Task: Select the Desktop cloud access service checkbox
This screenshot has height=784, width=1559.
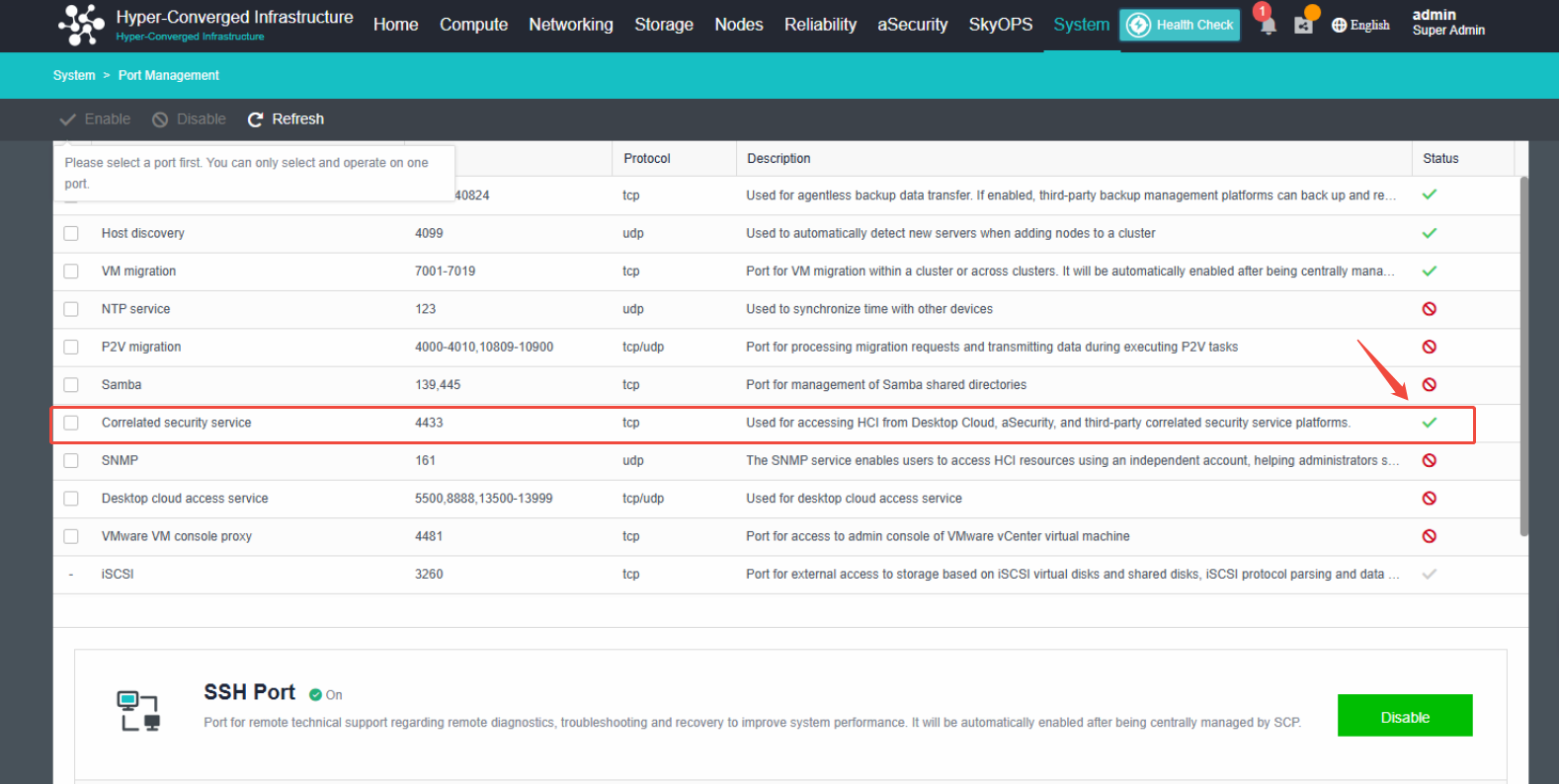Action: (71, 499)
